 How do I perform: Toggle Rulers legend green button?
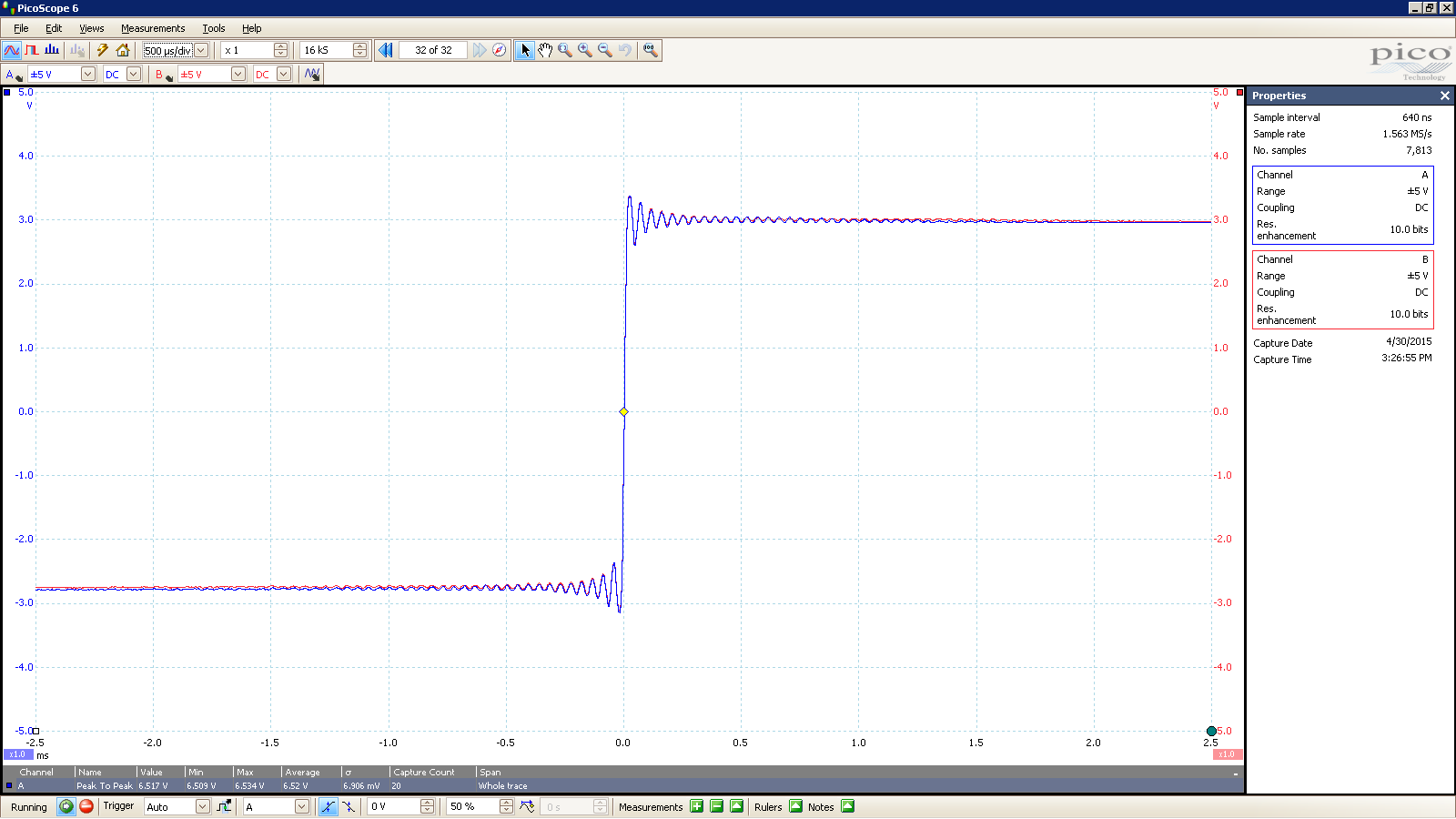click(796, 806)
